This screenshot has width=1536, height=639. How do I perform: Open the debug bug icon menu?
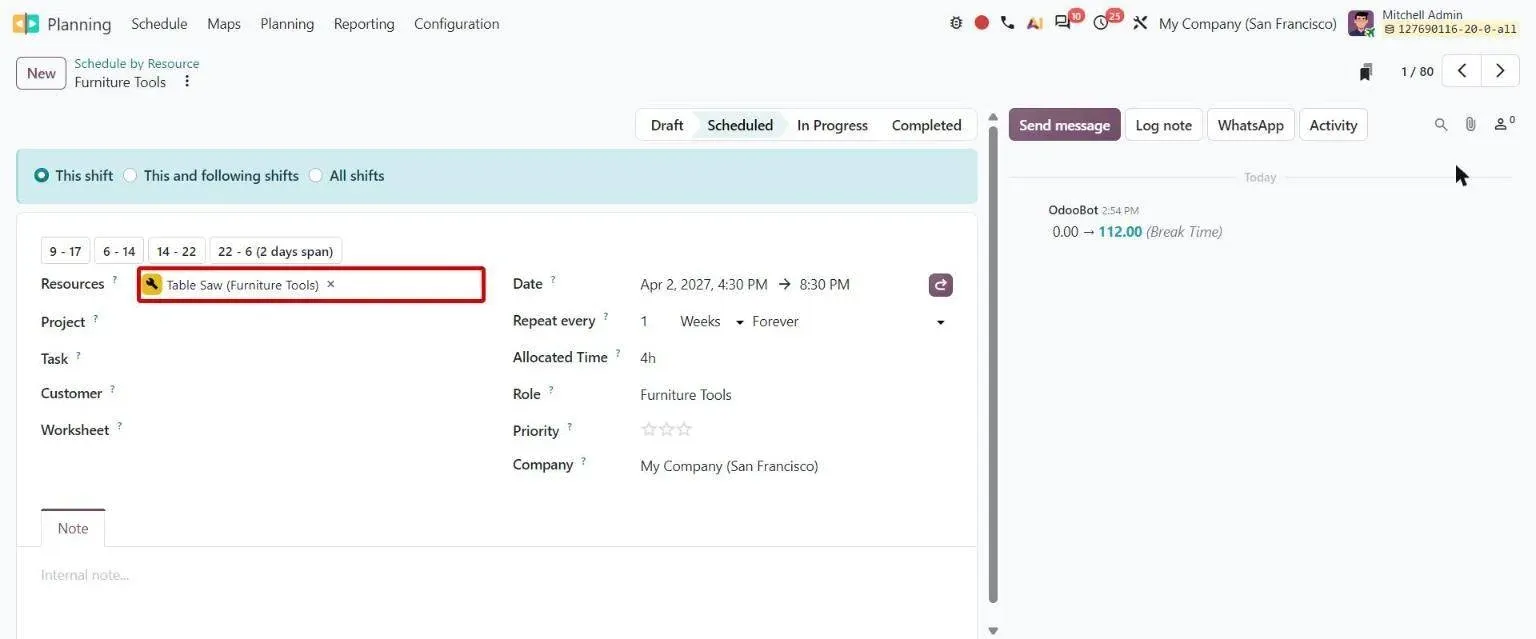956,23
